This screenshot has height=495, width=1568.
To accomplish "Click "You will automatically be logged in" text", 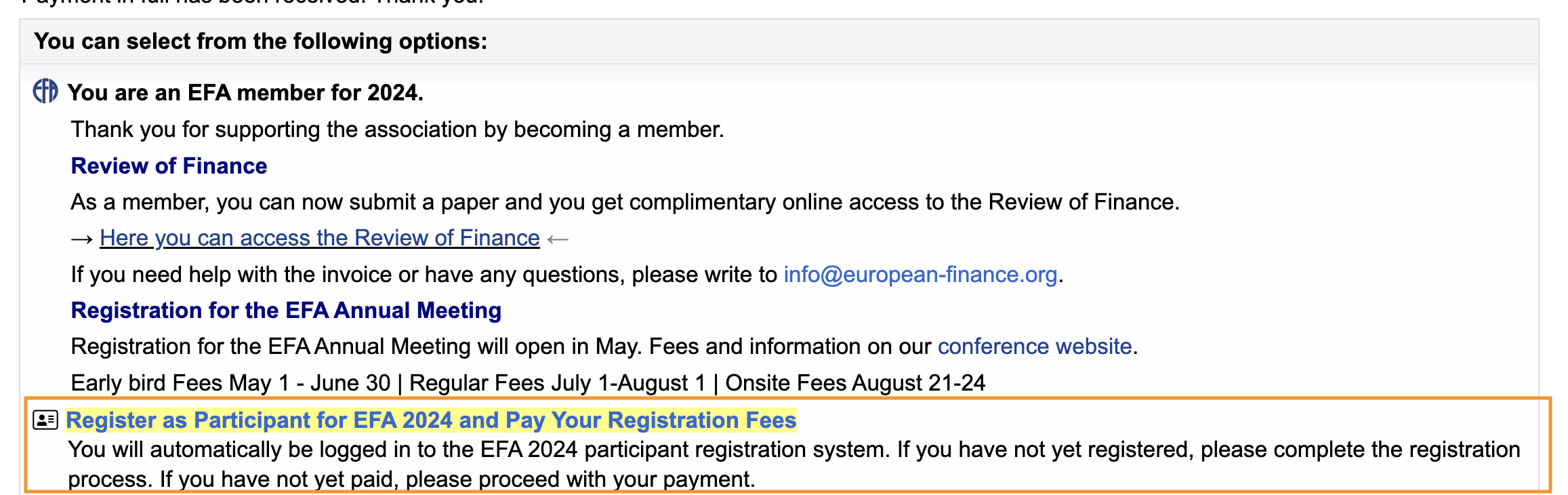I will [793, 450].
